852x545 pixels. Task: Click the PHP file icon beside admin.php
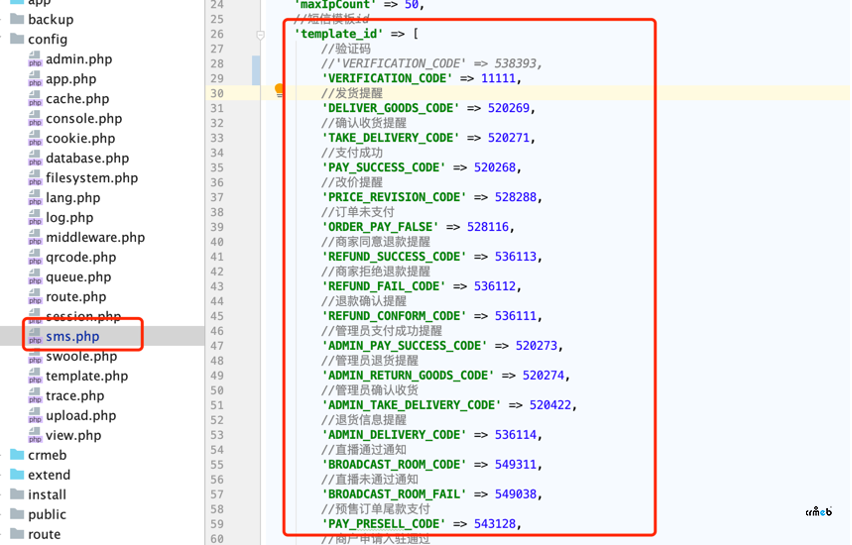click(x=35, y=60)
